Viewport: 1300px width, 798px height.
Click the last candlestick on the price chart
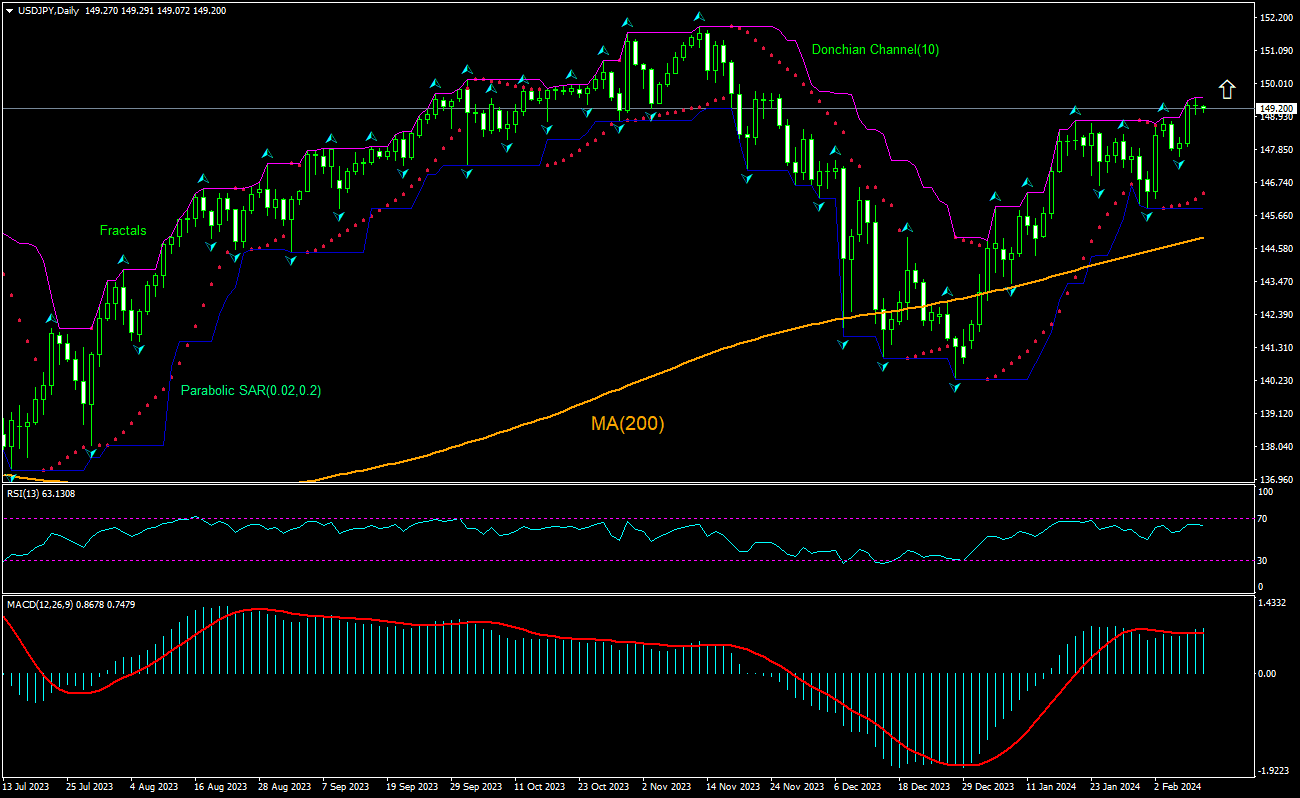[1204, 107]
